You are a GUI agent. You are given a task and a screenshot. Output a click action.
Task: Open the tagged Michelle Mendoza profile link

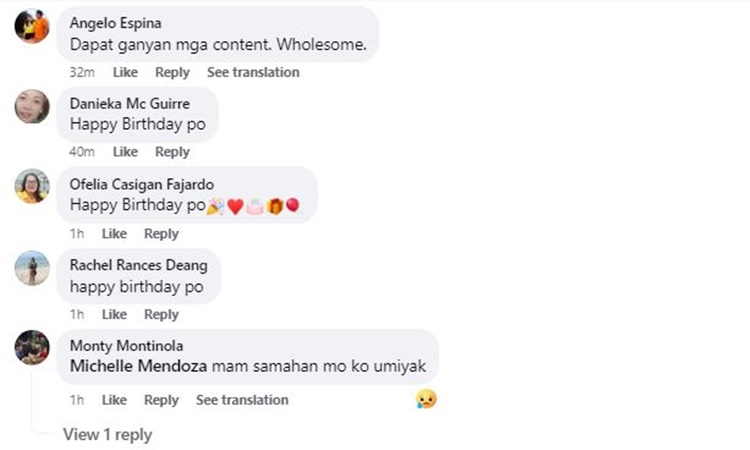[138, 366]
